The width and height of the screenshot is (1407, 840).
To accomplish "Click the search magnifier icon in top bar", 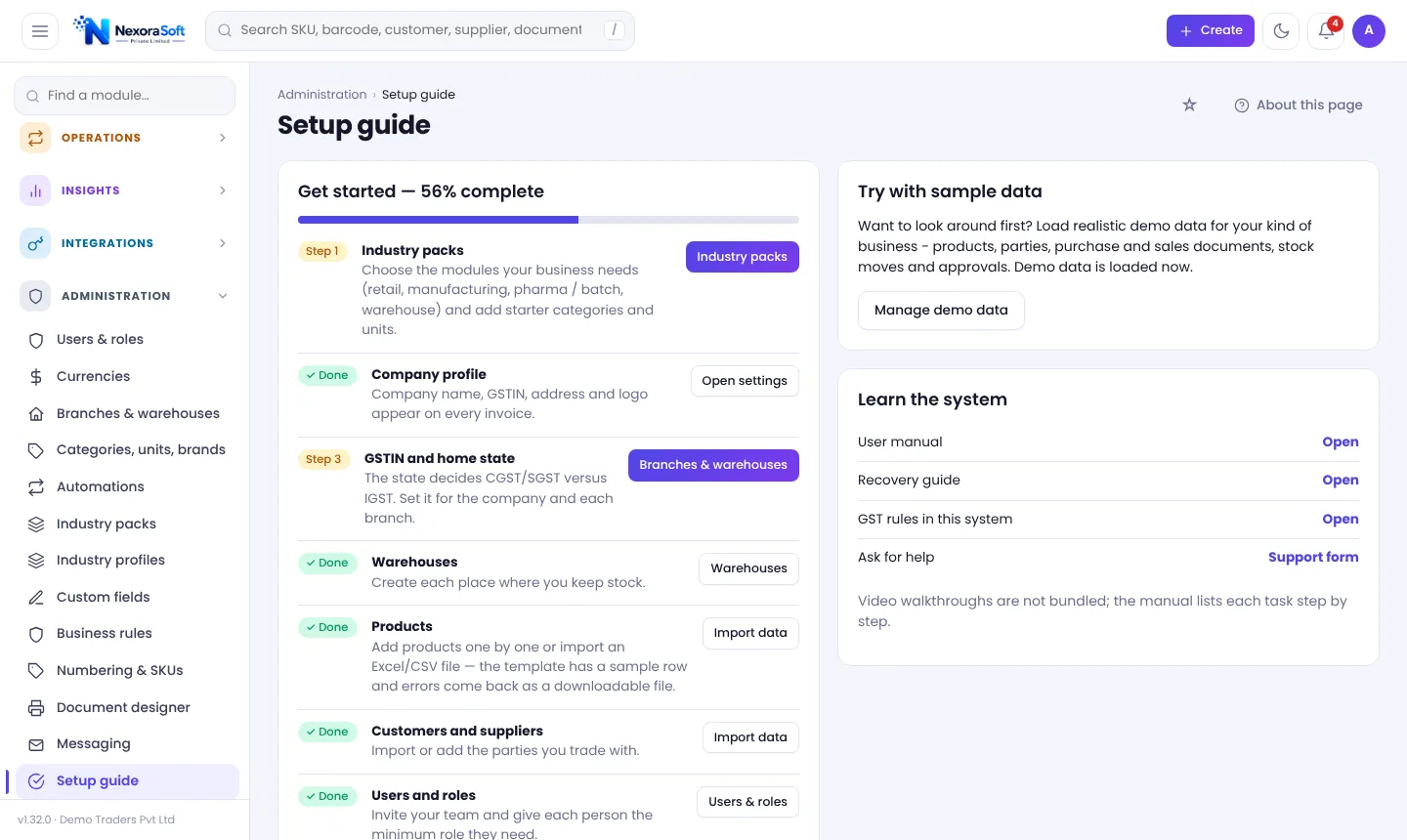I will [x=225, y=30].
